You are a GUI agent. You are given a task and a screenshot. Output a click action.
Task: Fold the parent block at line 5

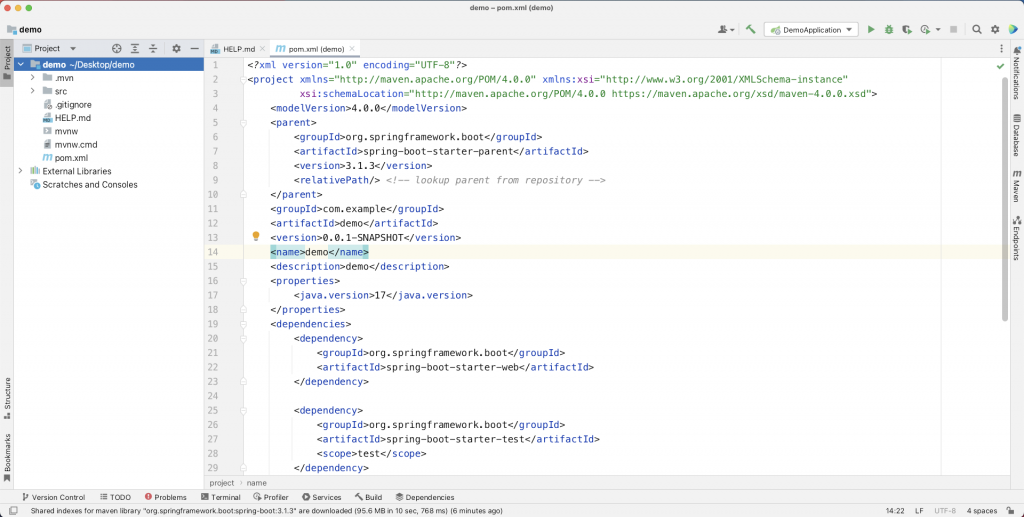click(243, 123)
